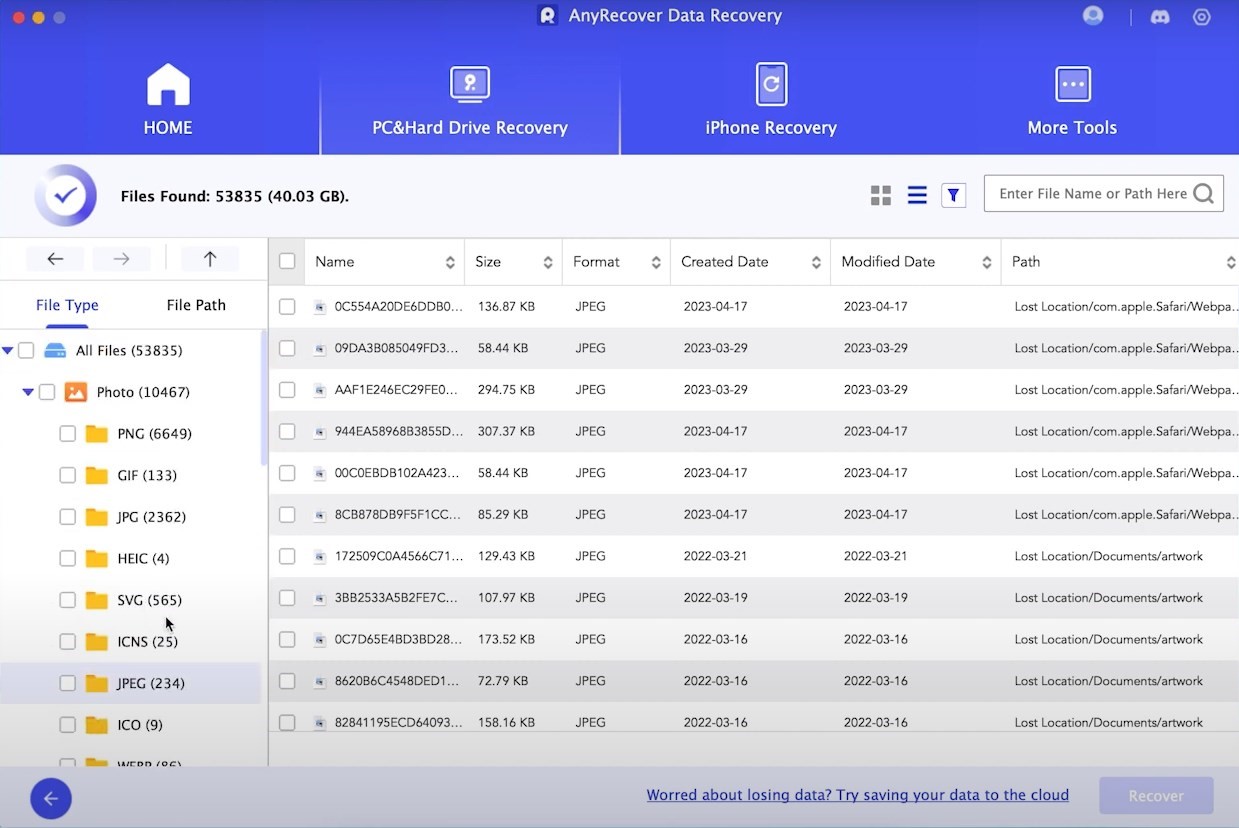The image size is (1239, 828).
Task: Click the search magnifier icon
Action: pyautogui.click(x=1203, y=194)
